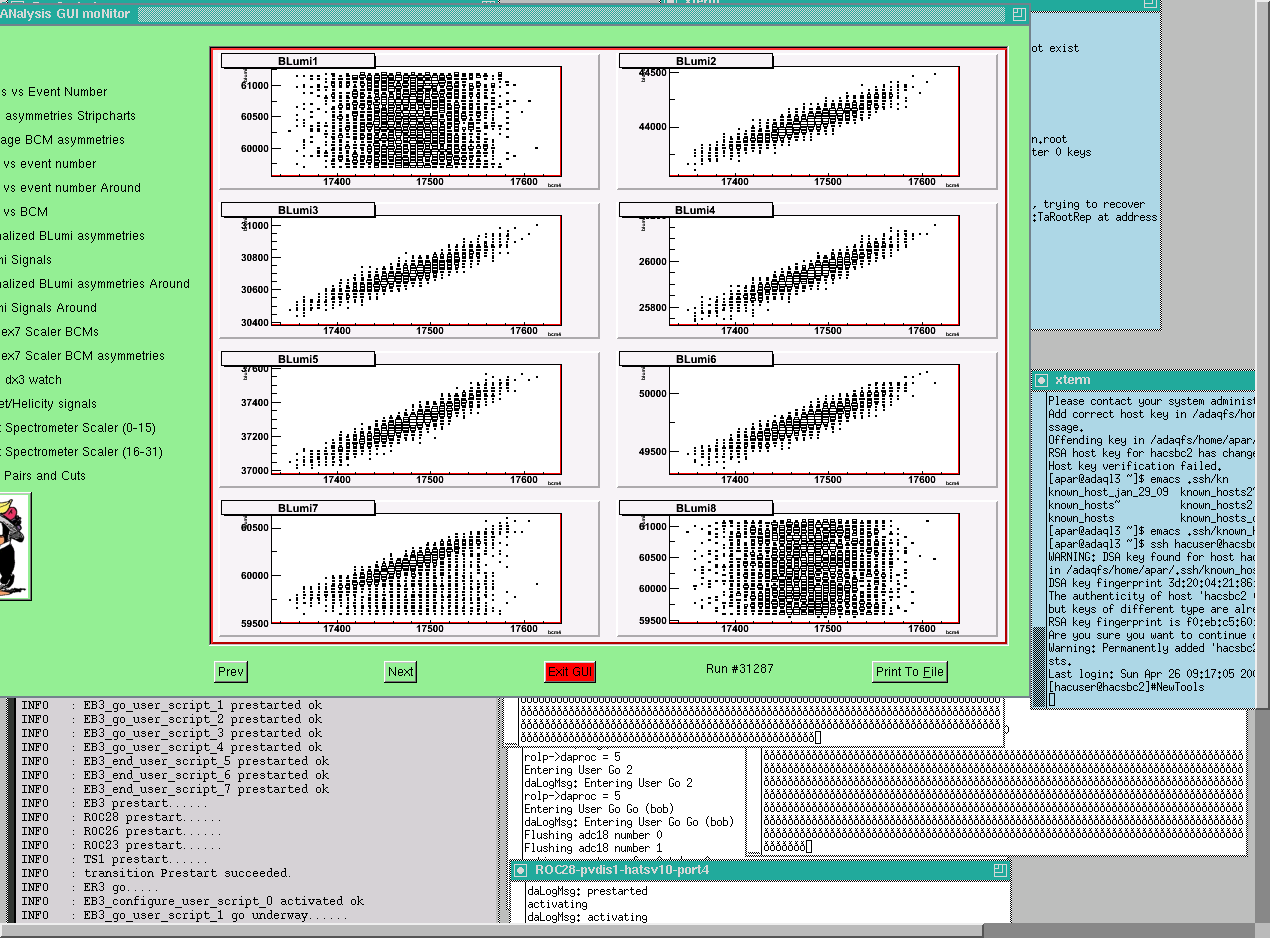Click the BLumi4 plot title box
Screen dimensions: 1270x938
click(696, 210)
